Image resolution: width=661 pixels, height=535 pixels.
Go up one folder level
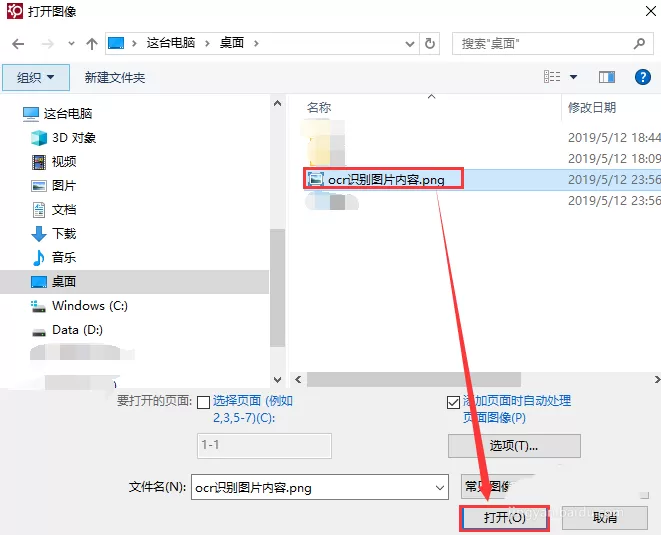click(91, 43)
